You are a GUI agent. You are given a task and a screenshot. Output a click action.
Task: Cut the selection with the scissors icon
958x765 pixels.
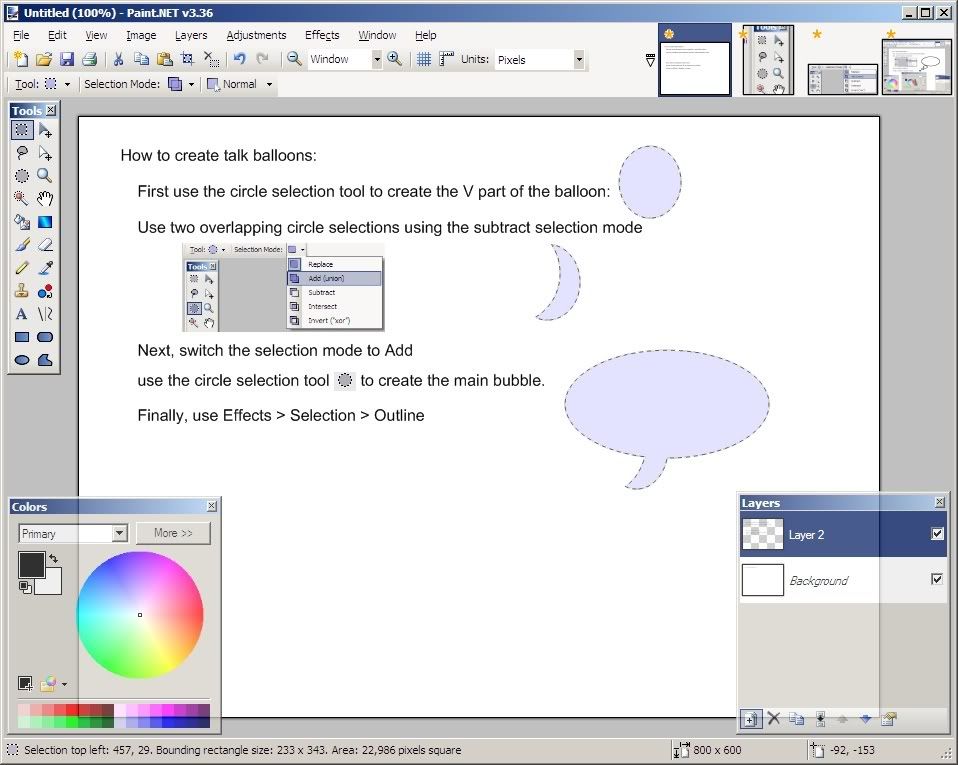(119, 59)
